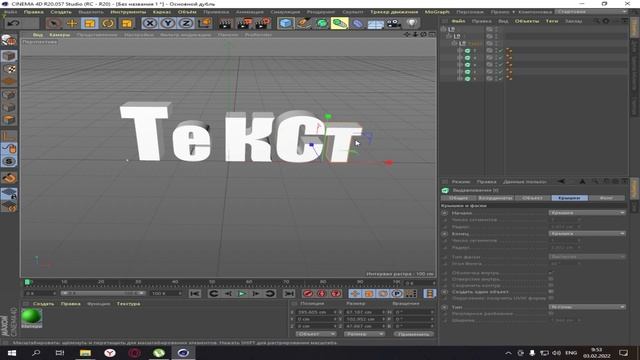Open the Тип dropdown in attributes
The width and height of the screenshot is (640, 360).
pos(587,307)
